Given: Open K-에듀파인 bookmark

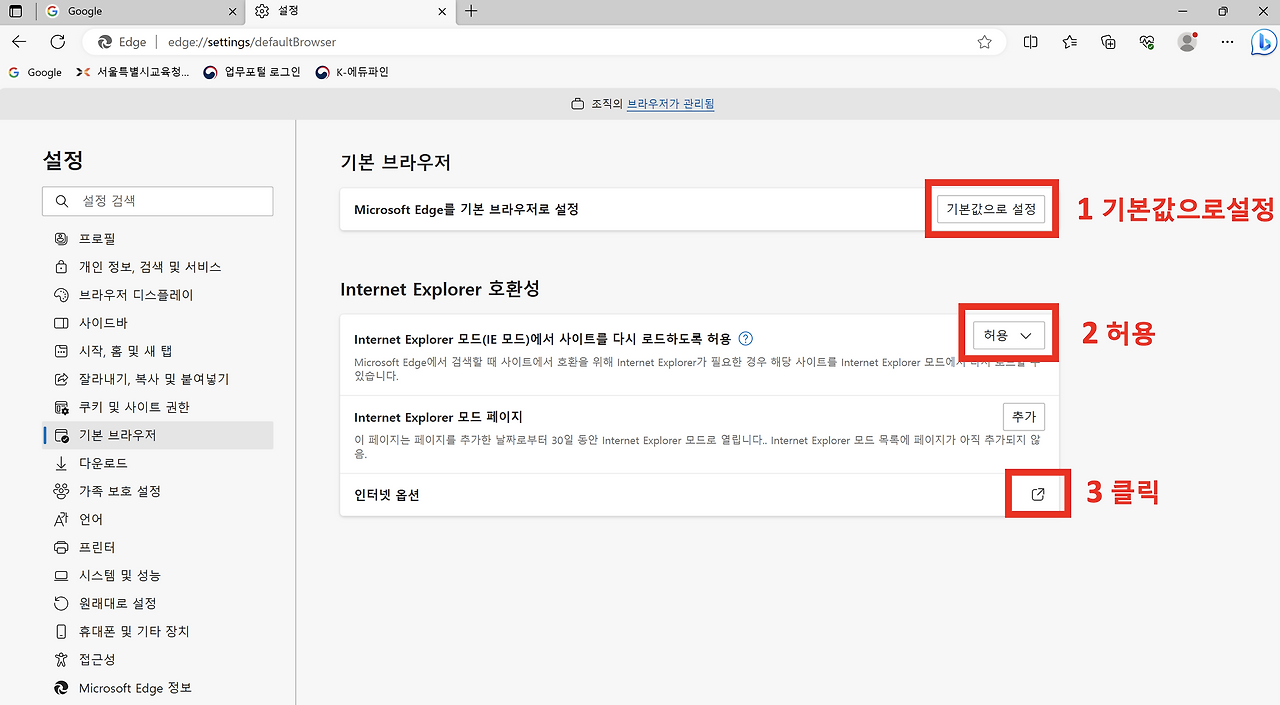Looking at the screenshot, I should pos(352,72).
